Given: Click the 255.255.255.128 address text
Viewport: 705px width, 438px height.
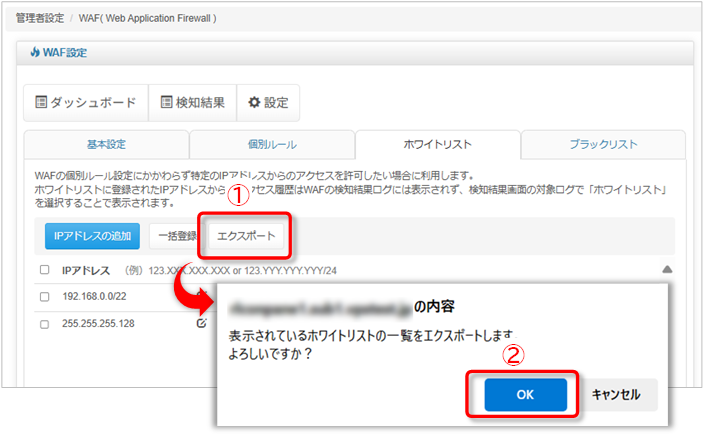Looking at the screenshot, I should 98,323.
